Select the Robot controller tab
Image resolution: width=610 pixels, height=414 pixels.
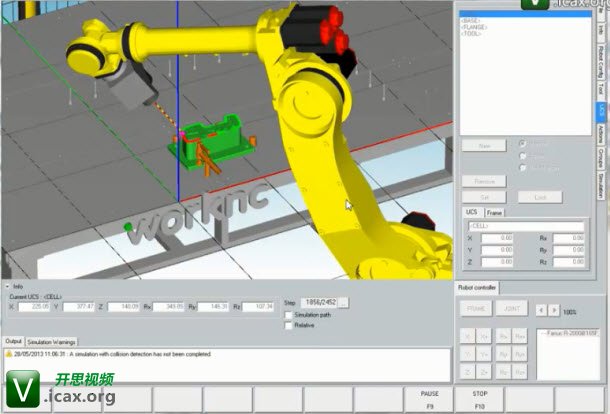point(477,288)
